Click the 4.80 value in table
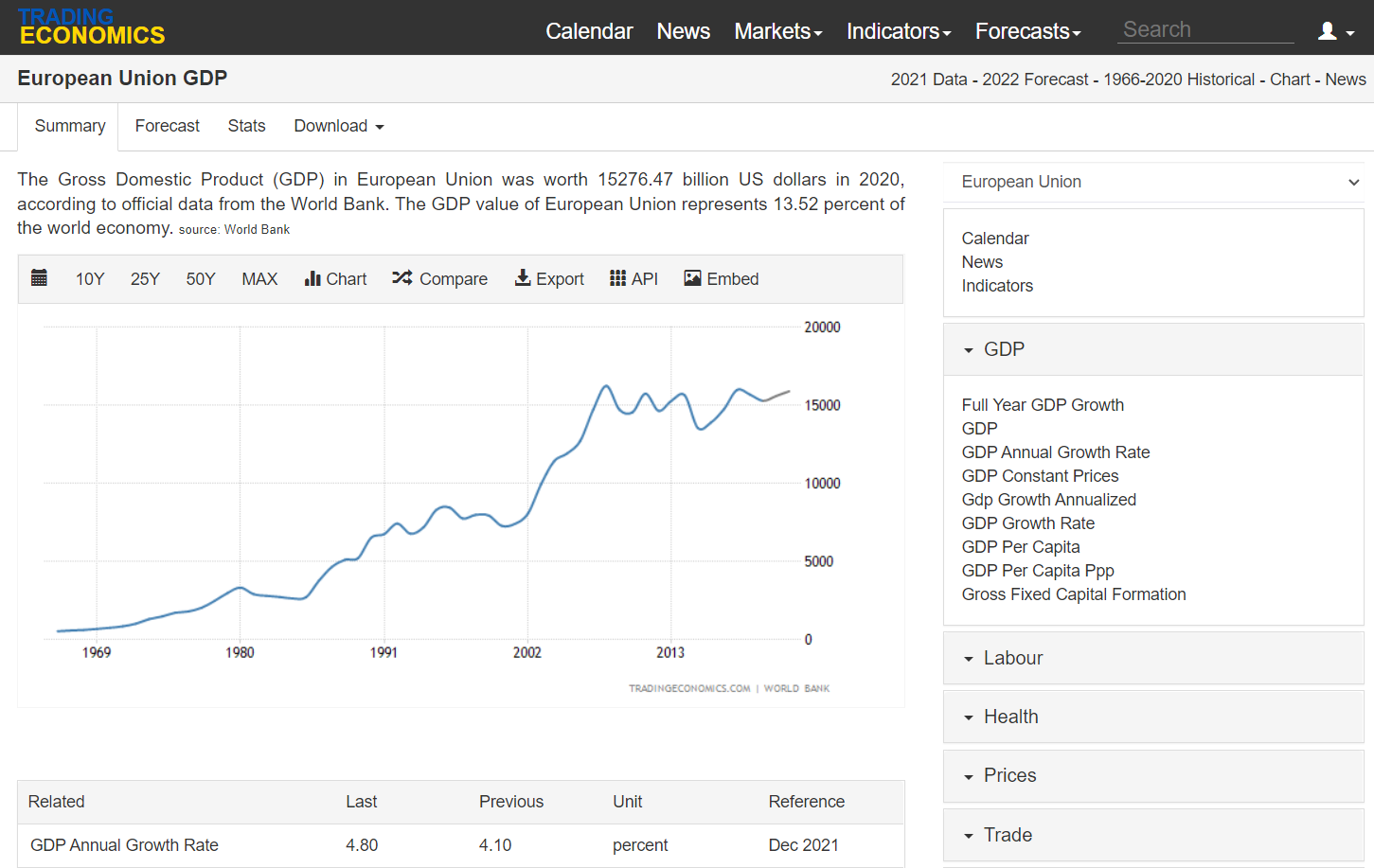The width and height of the screenshot is (1374, 868). click(362, 845)
